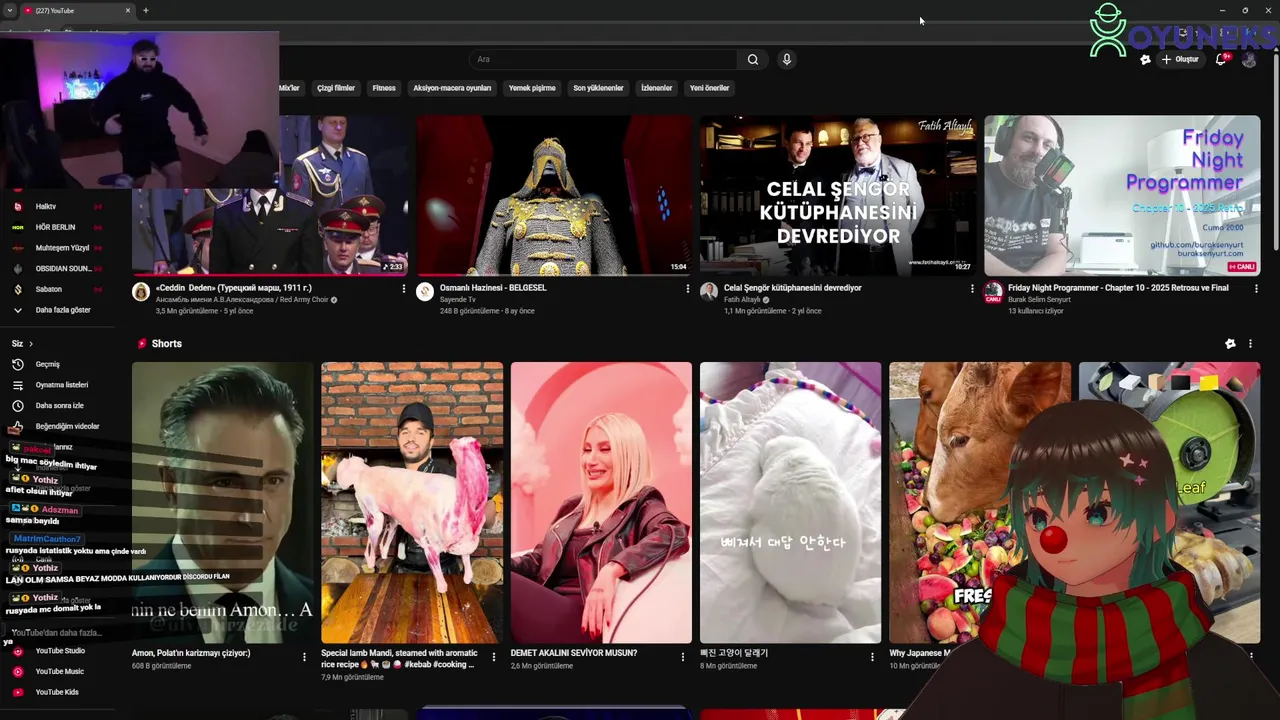Screen dimensions: 1280x720
Task: Click Fatih Altaylı channel avatar
Action: (709, 292)
